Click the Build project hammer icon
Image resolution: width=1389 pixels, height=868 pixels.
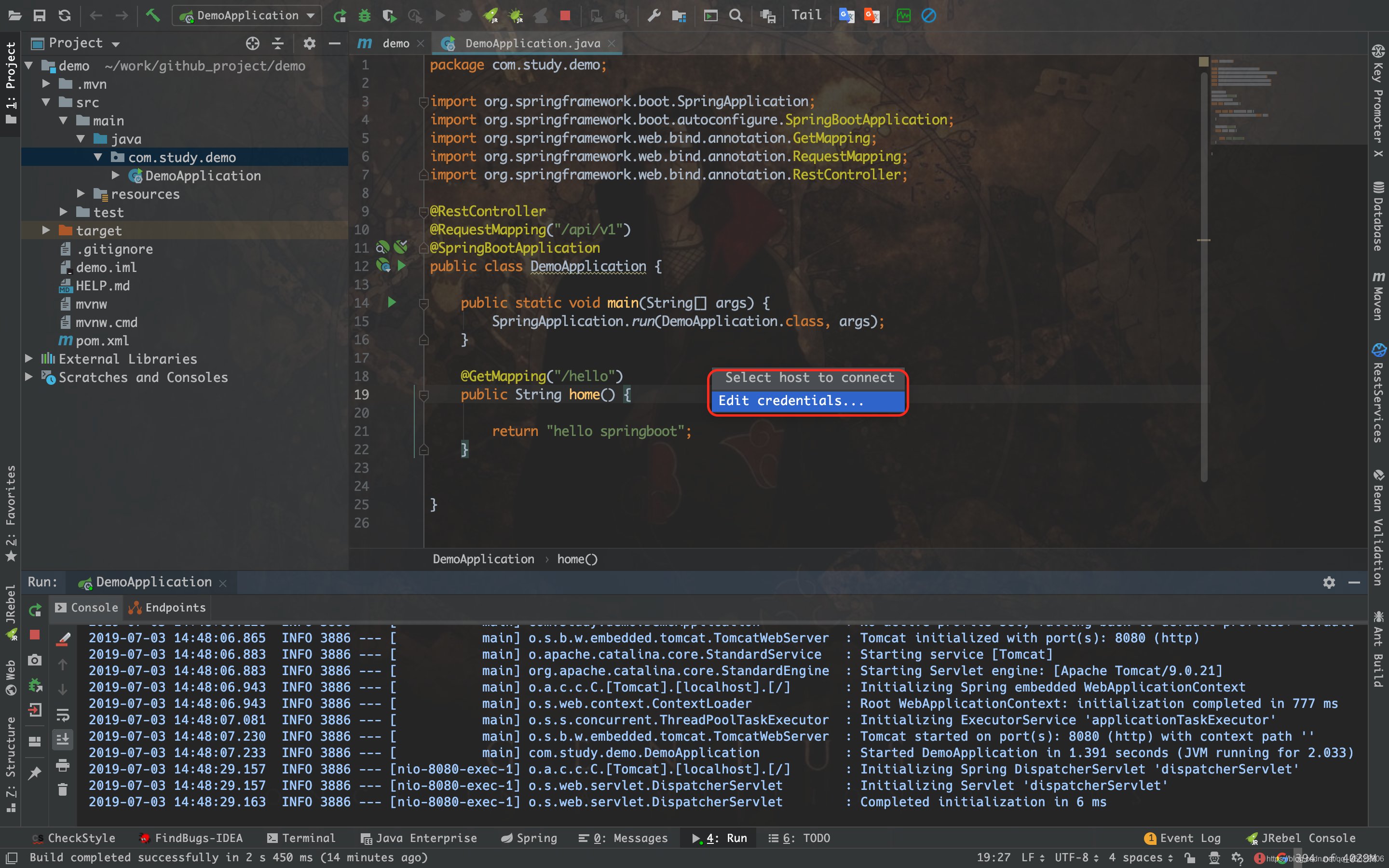(x=153, y=15)
